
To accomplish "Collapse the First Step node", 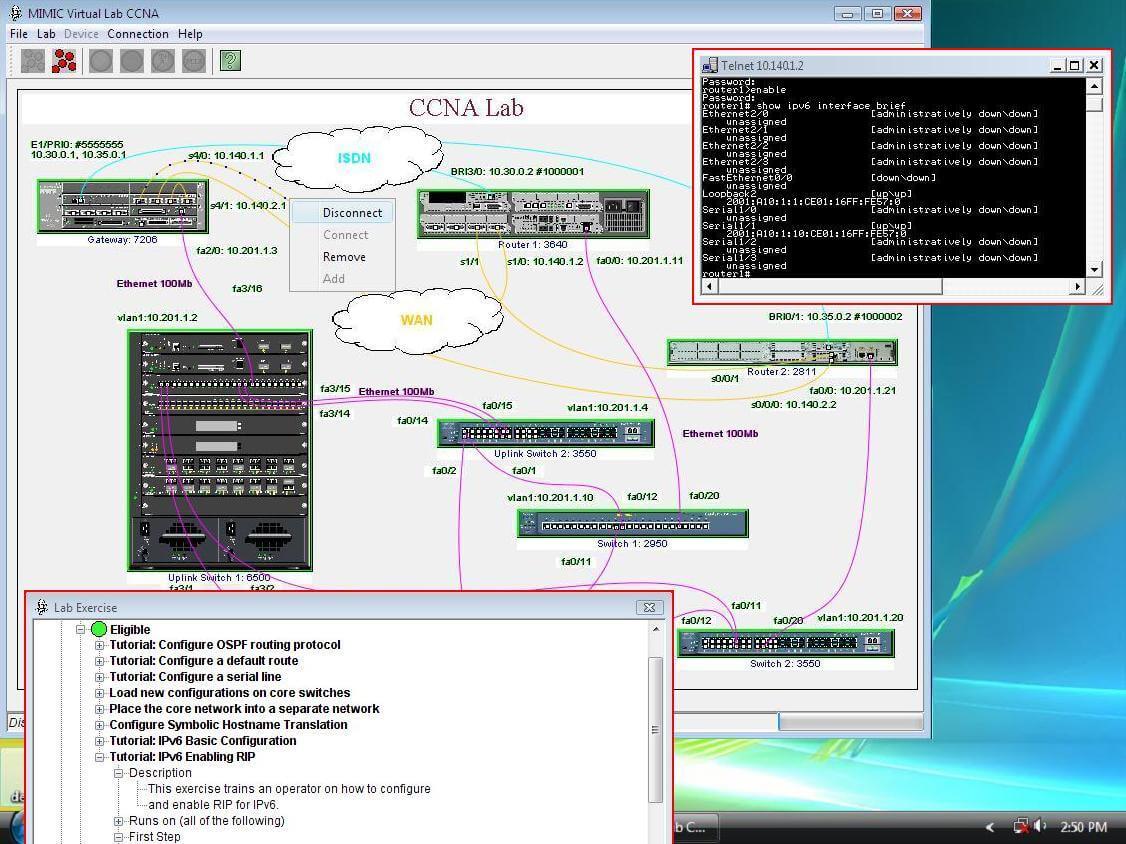I will (118, 837).
